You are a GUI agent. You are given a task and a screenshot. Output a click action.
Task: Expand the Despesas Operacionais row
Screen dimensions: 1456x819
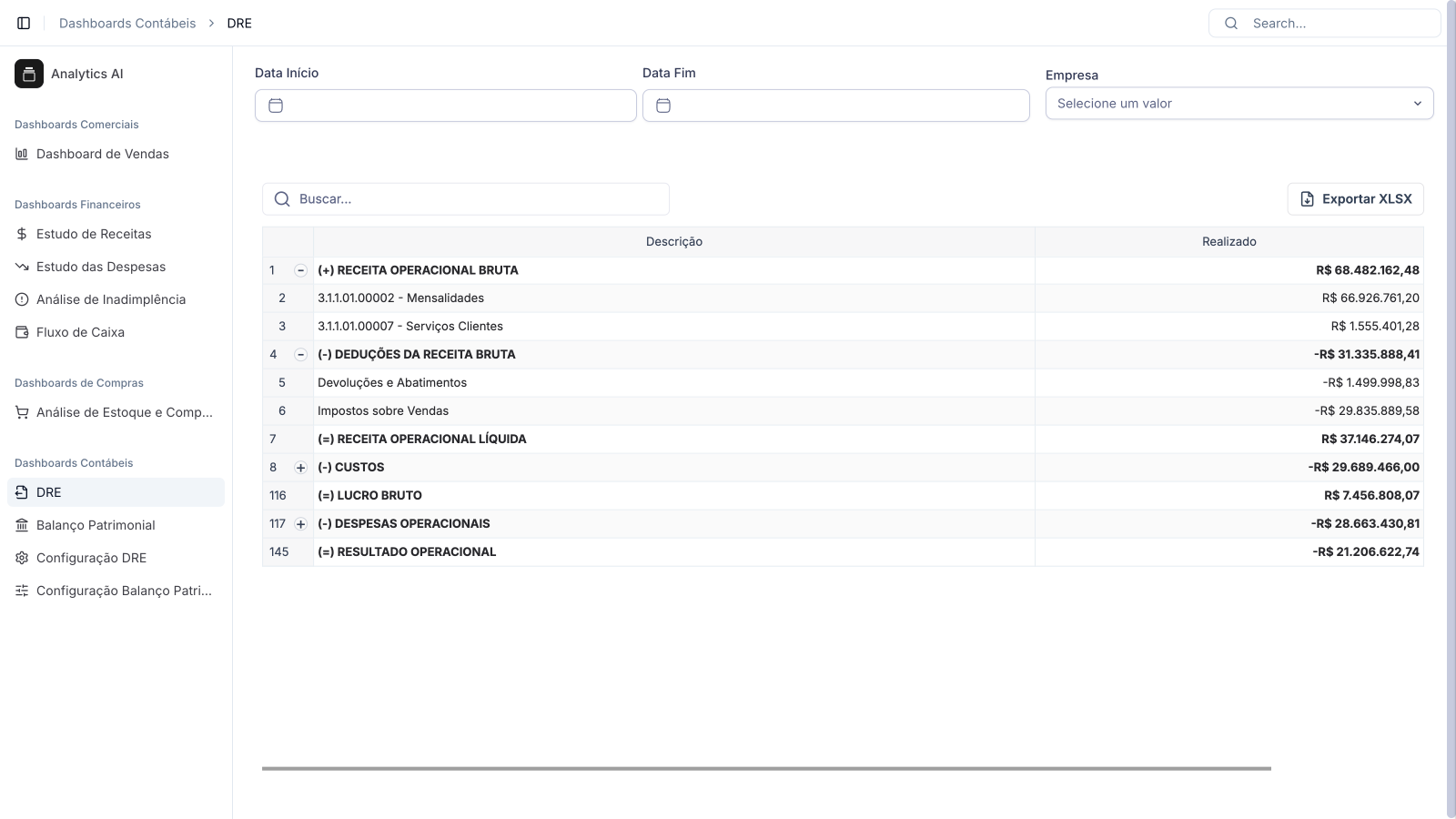[300, 524]
